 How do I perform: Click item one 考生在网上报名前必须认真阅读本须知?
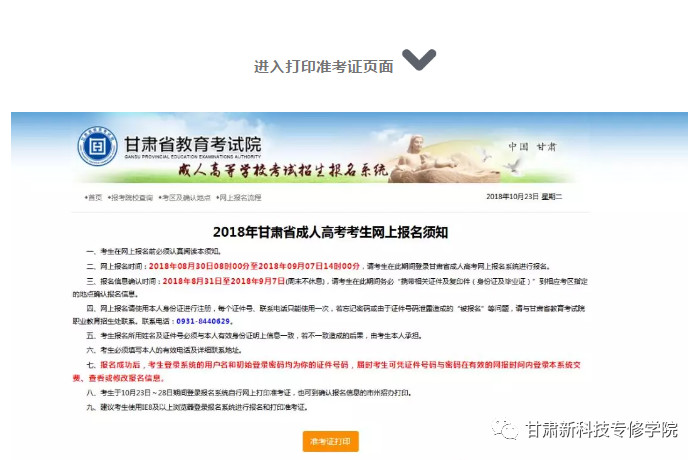pyautogui.click(x=154, y=251)
